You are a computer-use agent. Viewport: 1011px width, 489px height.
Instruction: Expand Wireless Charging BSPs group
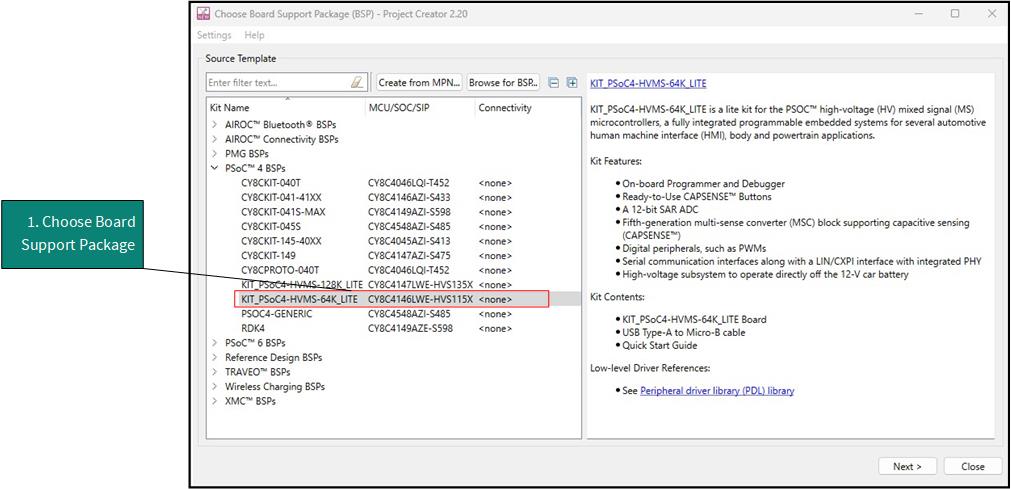coord(214,387)
